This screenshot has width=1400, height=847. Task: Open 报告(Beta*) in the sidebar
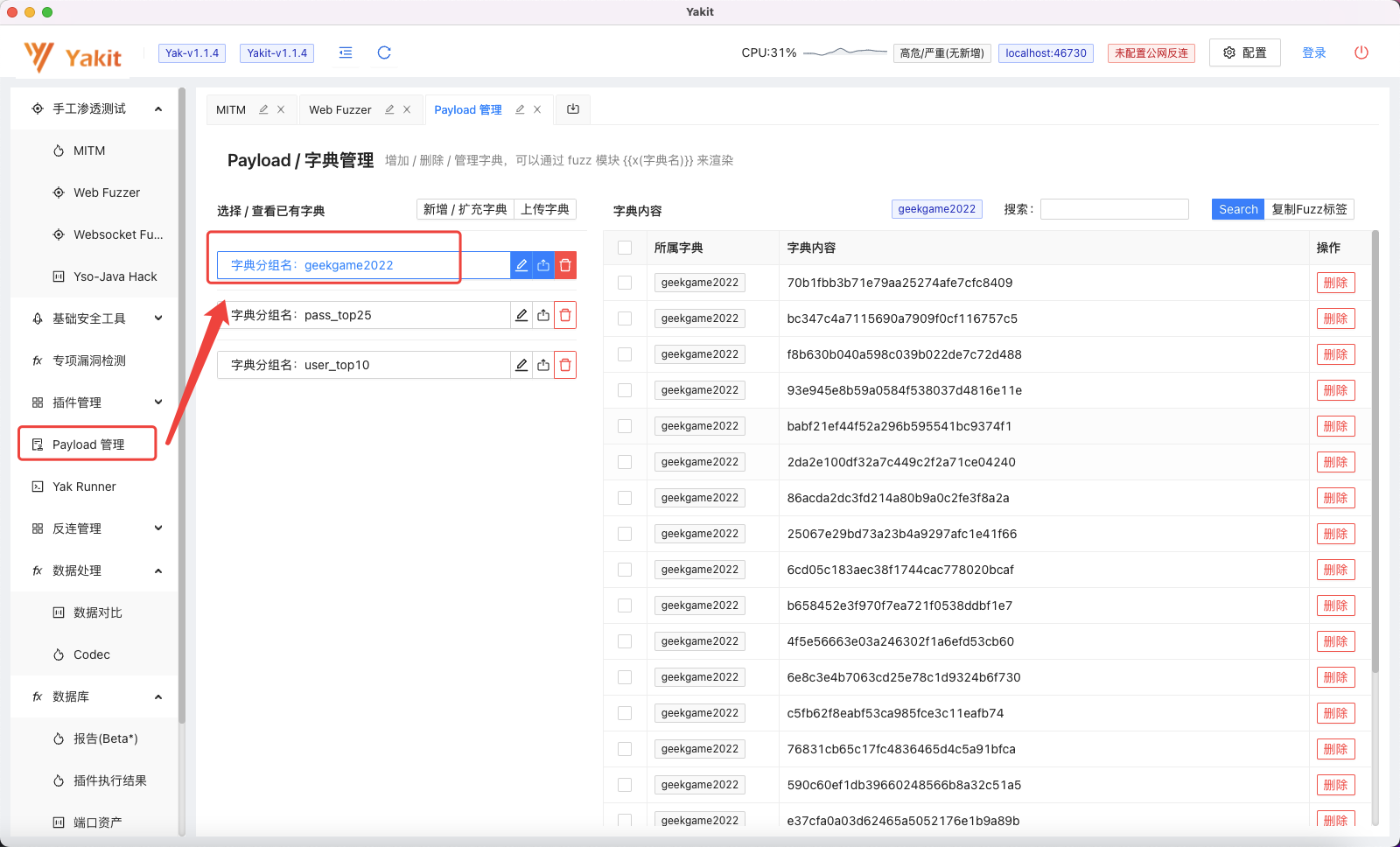pyautogui.click(x=94, y=738)
